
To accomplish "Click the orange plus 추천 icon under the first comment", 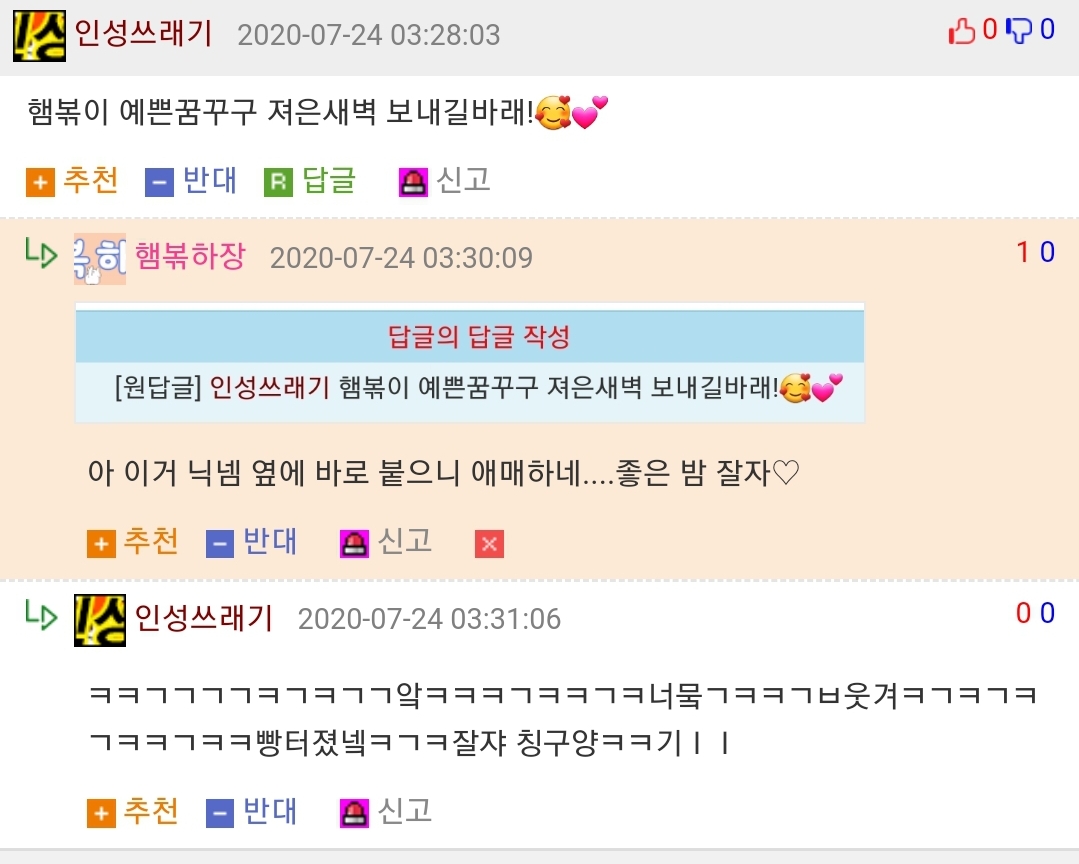I will pyautogui.click(x=41, y=182).
